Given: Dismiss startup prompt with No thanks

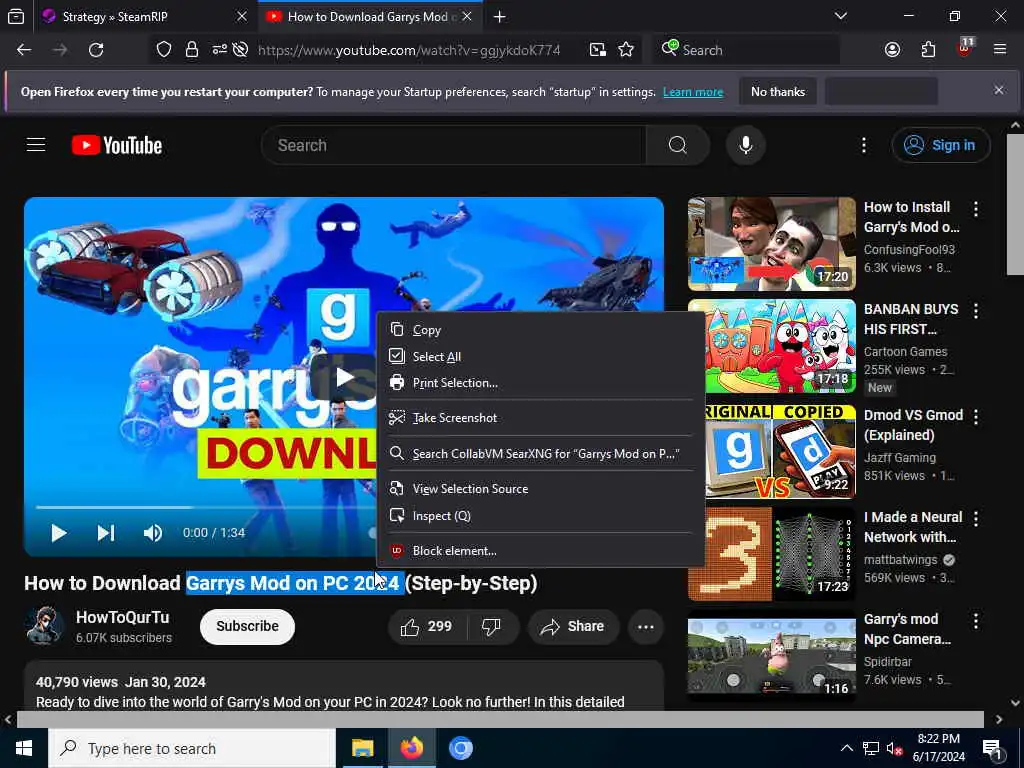Looking at the screenshot, I should tap(778, 92).
